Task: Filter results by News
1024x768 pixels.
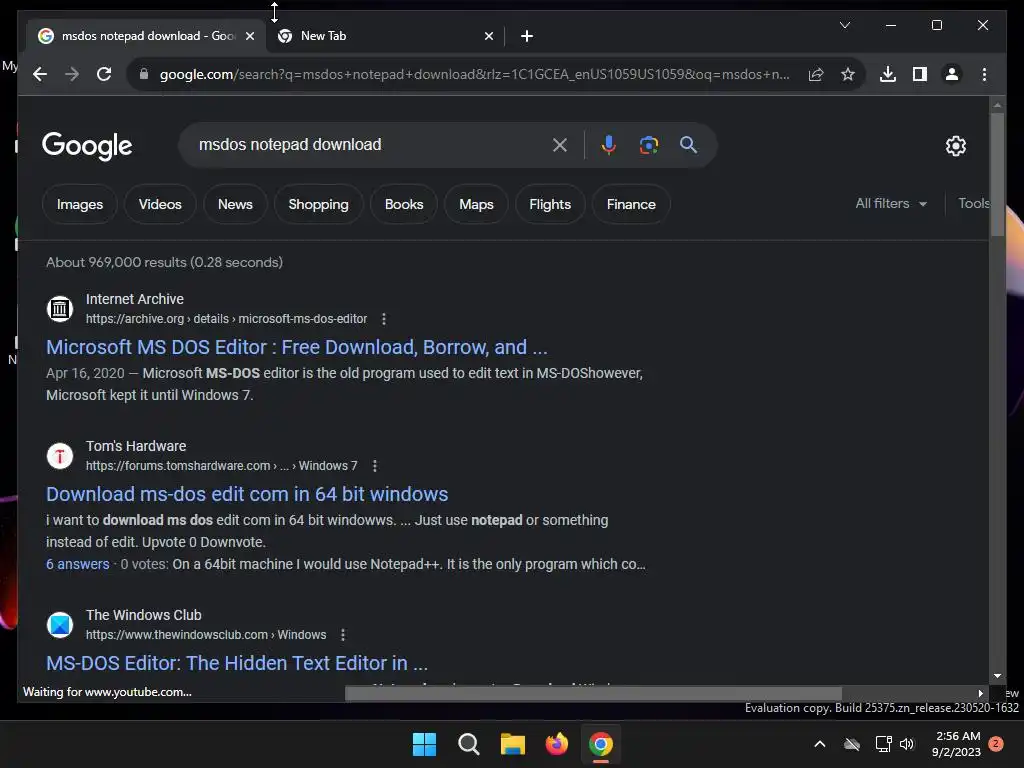Action: (235, 204)
